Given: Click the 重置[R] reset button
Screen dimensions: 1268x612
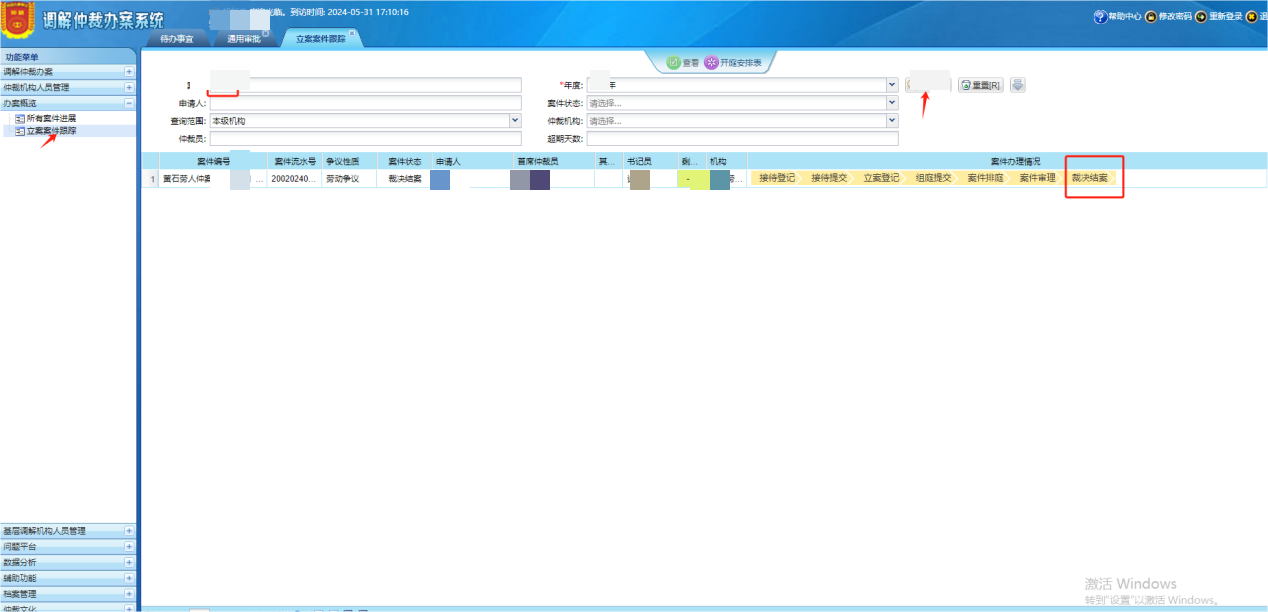Looking at the screenshot, I should click(x=981, y=85).
